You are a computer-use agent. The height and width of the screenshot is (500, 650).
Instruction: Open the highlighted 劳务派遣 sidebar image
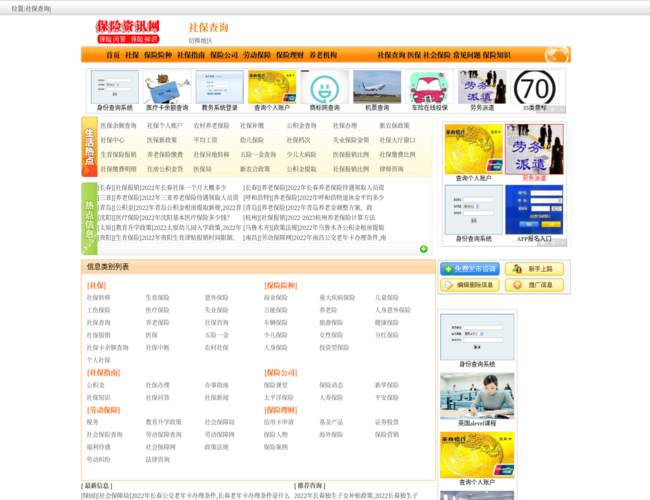(x=534, y=149)
